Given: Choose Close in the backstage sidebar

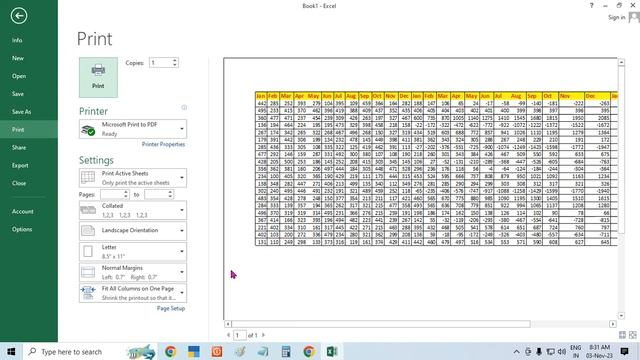Looking at the screenshot, I should (19, 183).
